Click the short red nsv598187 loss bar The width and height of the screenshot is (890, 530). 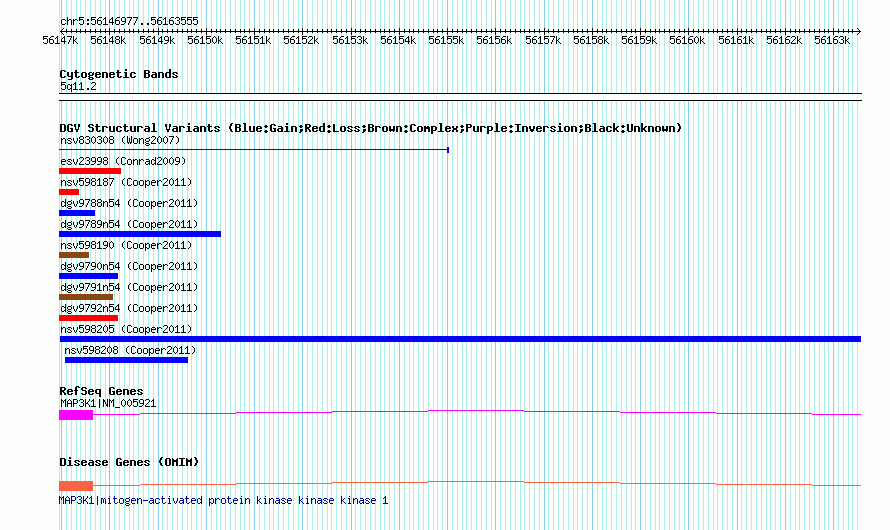tap(69, 192)
